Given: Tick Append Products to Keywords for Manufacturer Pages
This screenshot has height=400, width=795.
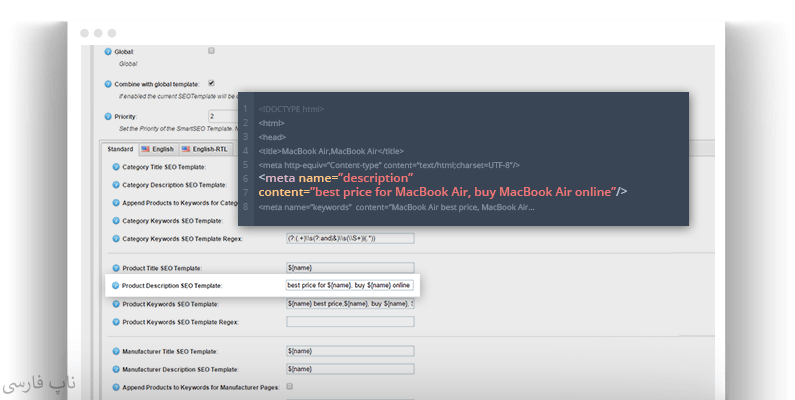Looking at the screenshot, I should coord(290,385).
